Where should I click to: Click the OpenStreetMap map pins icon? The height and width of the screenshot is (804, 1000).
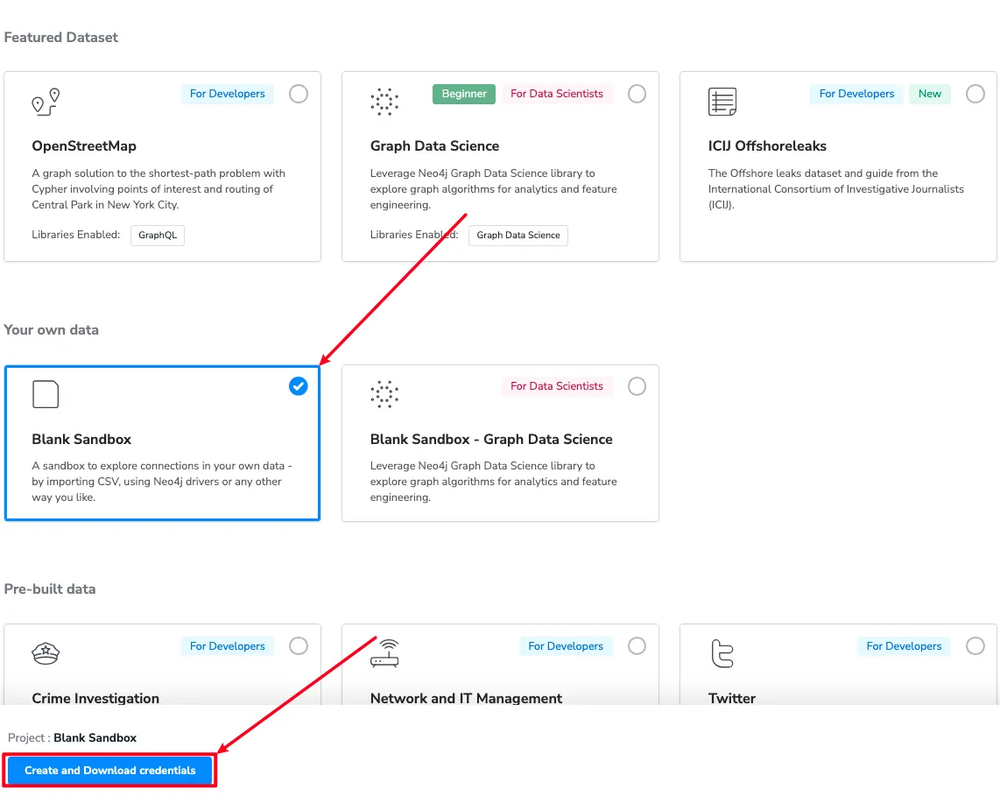46,101
